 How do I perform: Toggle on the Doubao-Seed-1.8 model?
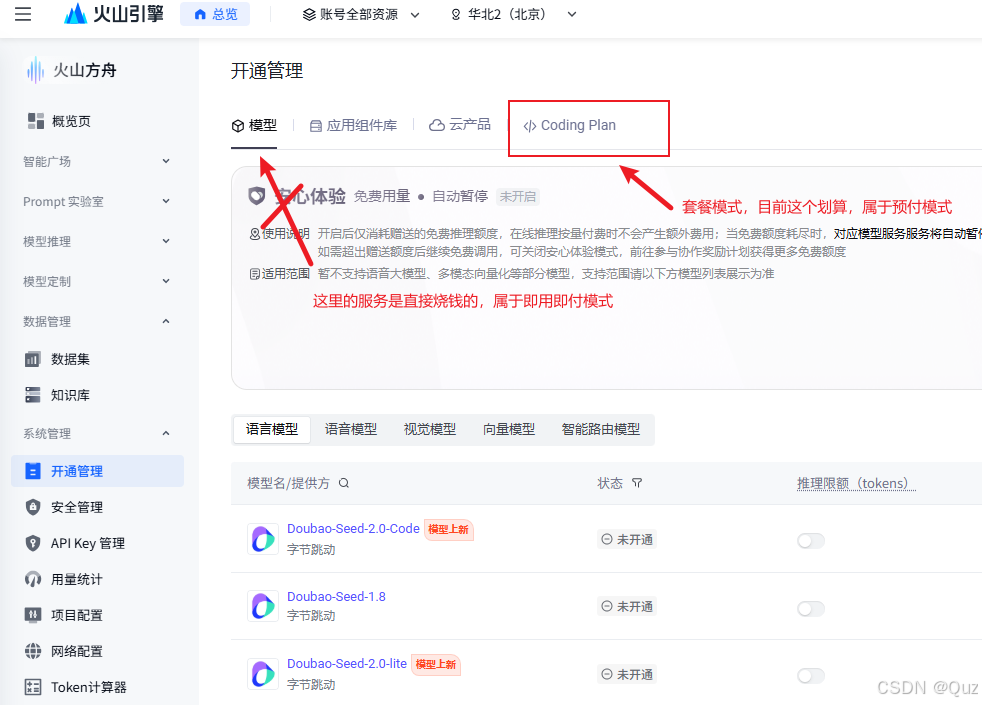coord(810,607)
